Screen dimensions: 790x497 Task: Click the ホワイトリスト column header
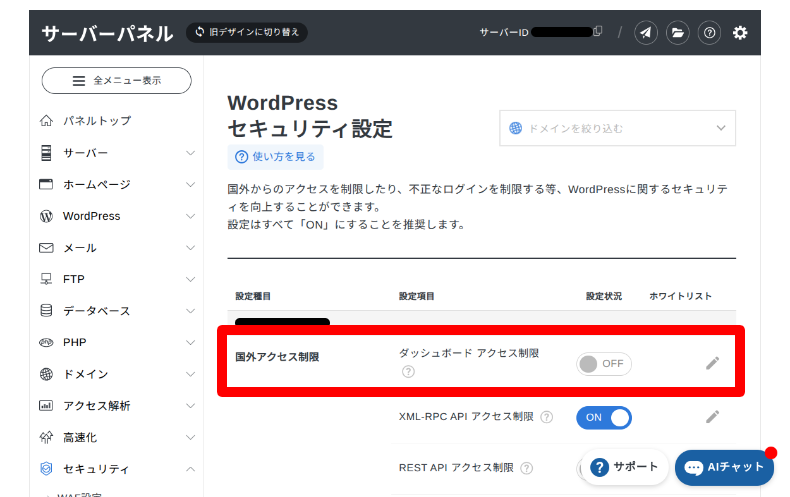click(680, 296)
